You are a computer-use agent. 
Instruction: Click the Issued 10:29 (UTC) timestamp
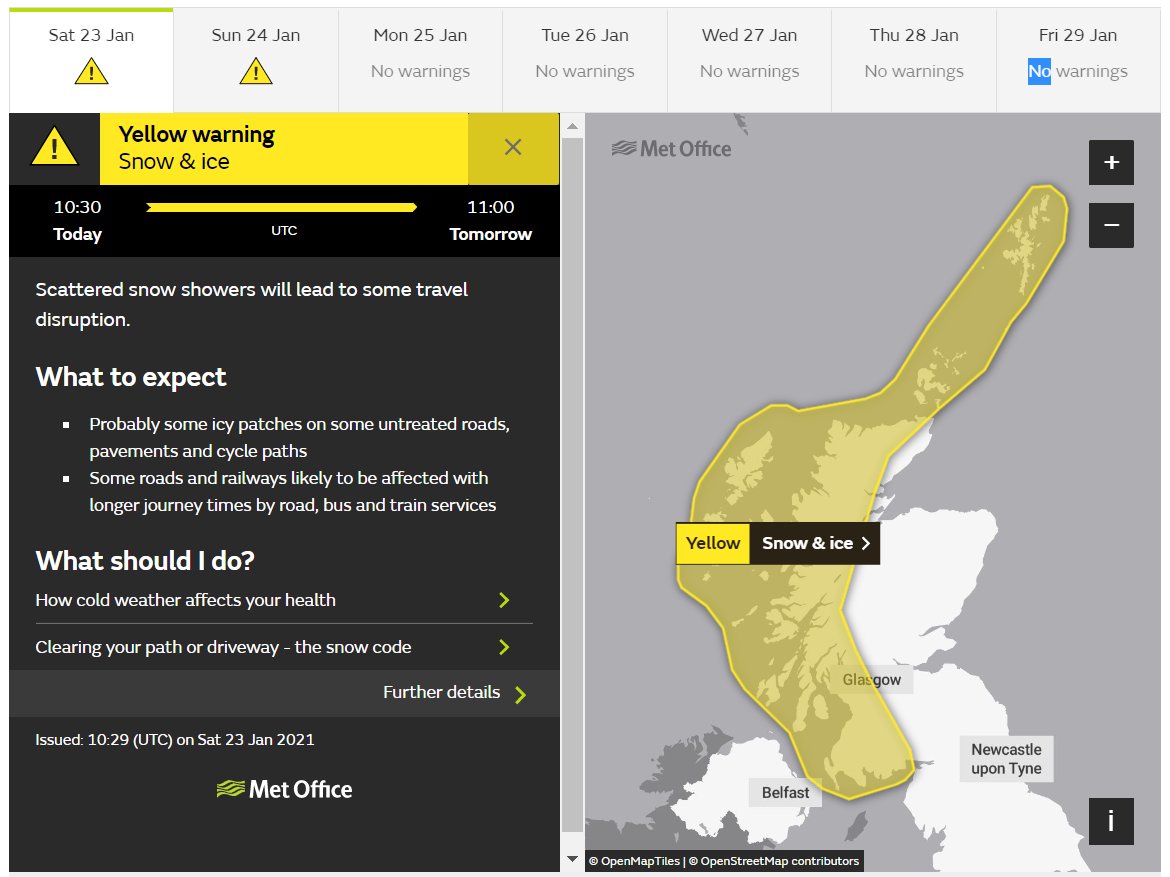coord(175,740)
